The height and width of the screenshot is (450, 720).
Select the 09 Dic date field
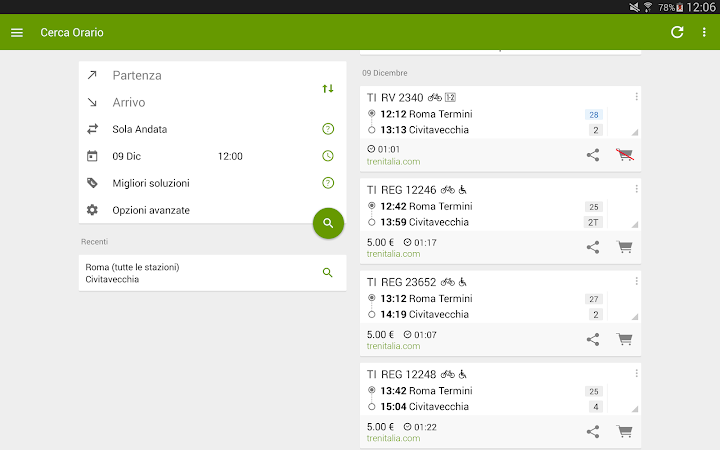point(127,156)
